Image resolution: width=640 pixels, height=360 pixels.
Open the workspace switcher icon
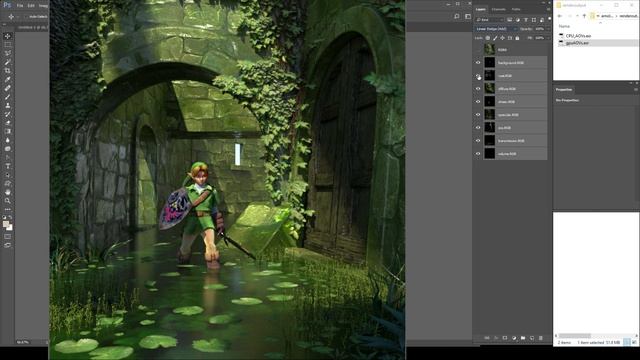coord(468,16)
